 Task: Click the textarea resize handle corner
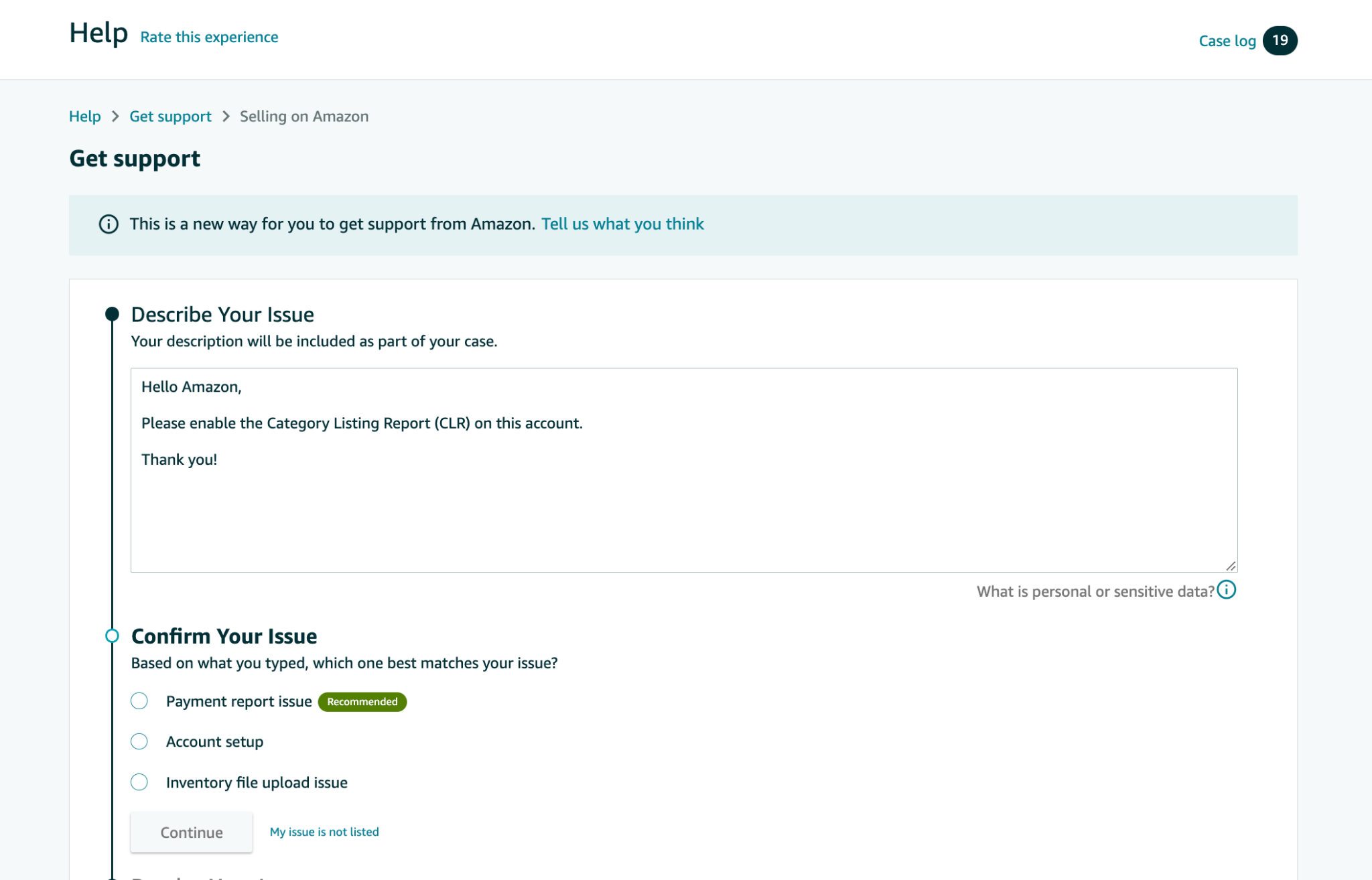[x=1231, y=566]
